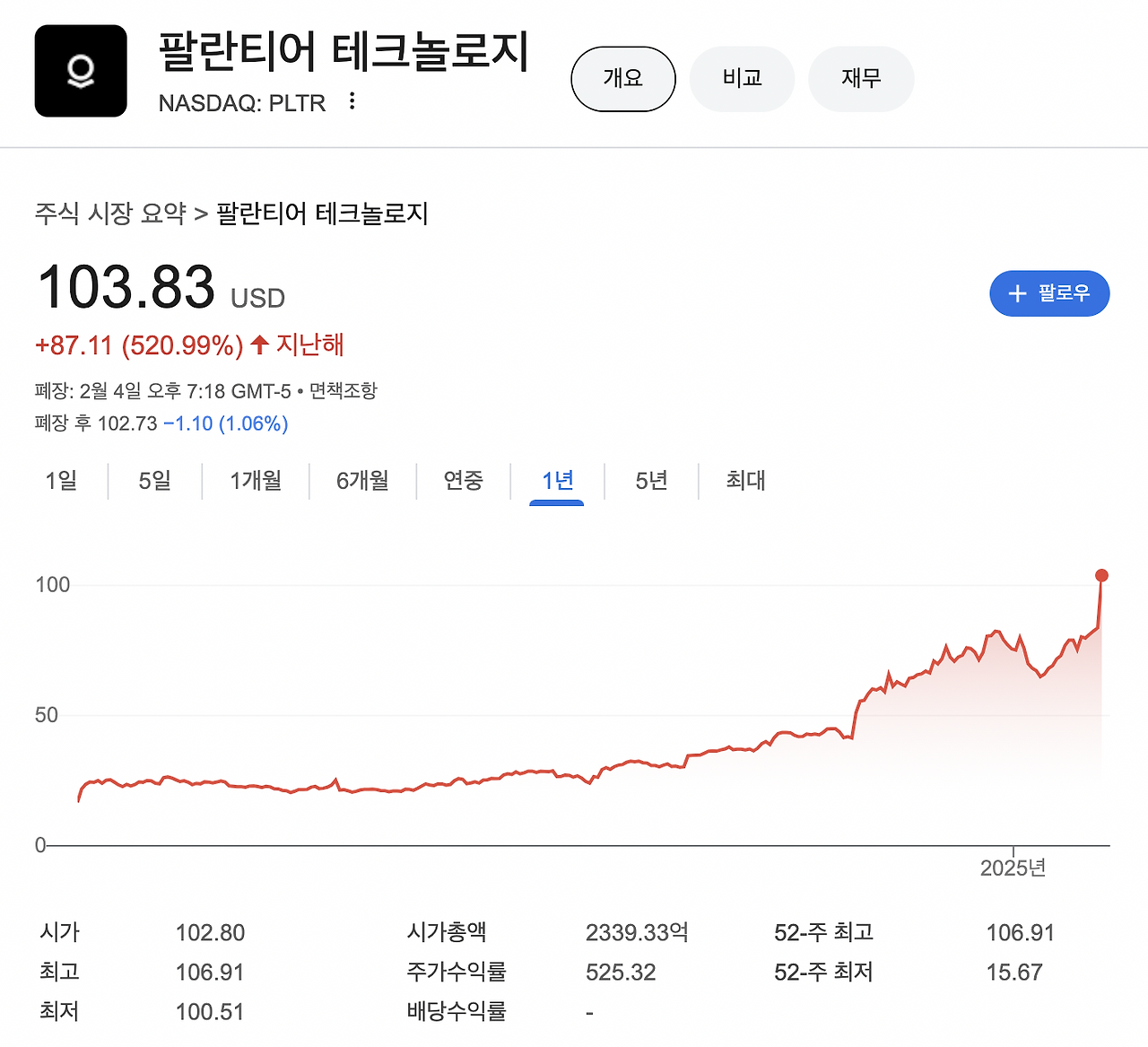Viewport: 1148px width, 1047px height.
Task: View the 1개월 price chart
Action: (255, 482)
